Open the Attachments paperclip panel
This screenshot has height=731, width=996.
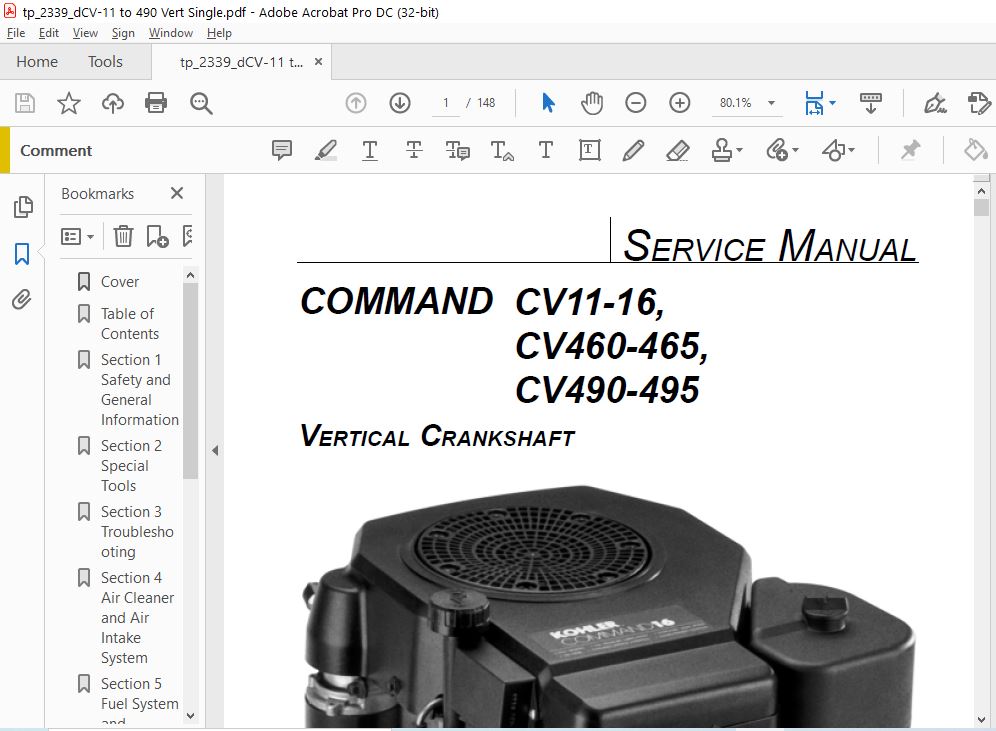click(22, 300)
